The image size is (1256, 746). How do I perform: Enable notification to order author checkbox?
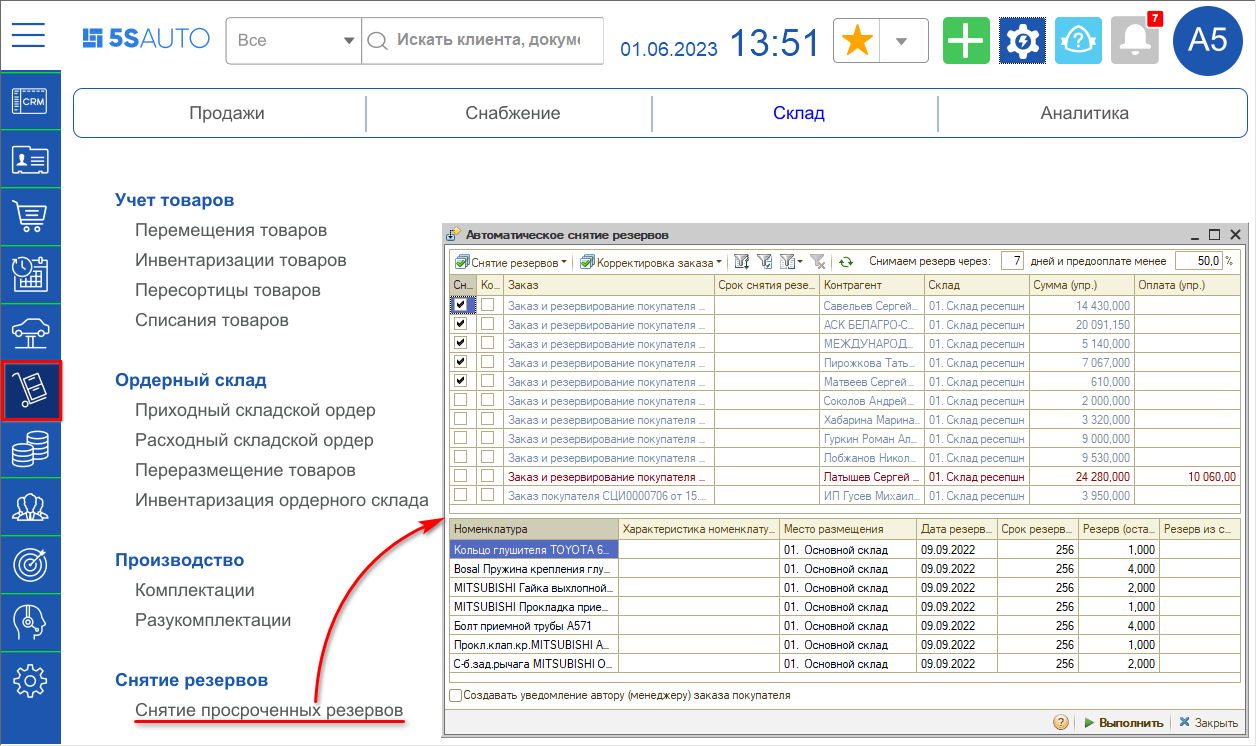pyautogui.click(x=456, y=695)
